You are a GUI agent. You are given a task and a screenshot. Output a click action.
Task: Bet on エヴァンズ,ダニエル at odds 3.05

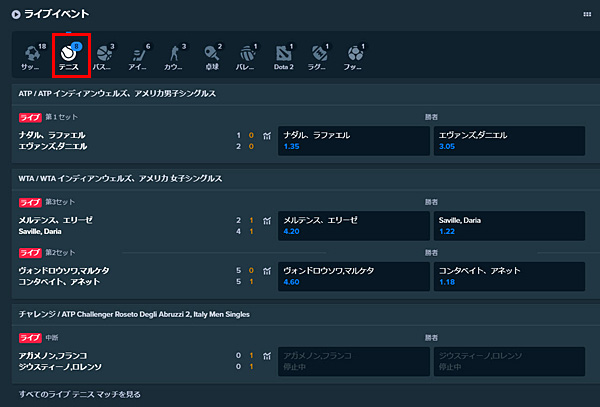(510, 140)
